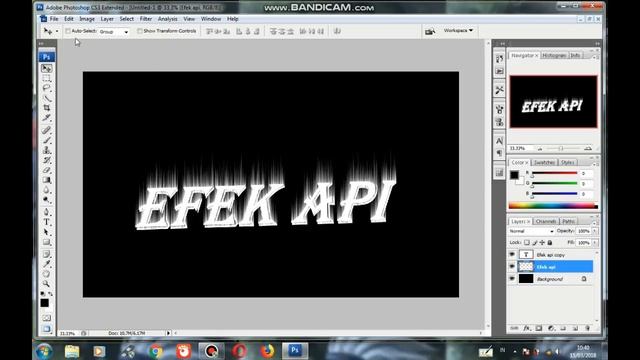Select the Dodge tool
This screenshot has height=360, width=640.
[47, 200]
